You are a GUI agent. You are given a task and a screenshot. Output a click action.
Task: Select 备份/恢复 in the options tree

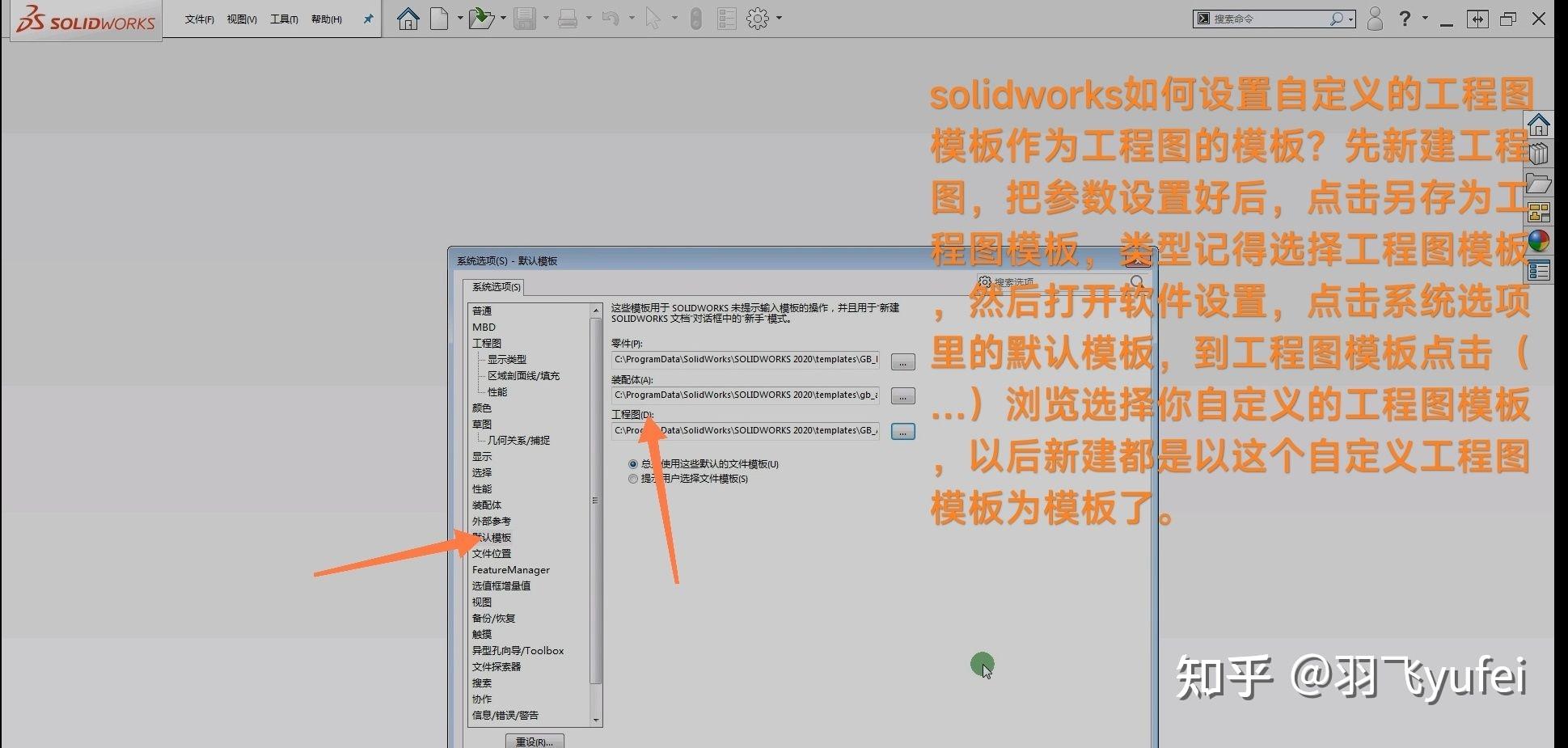(x=493, y=618)
